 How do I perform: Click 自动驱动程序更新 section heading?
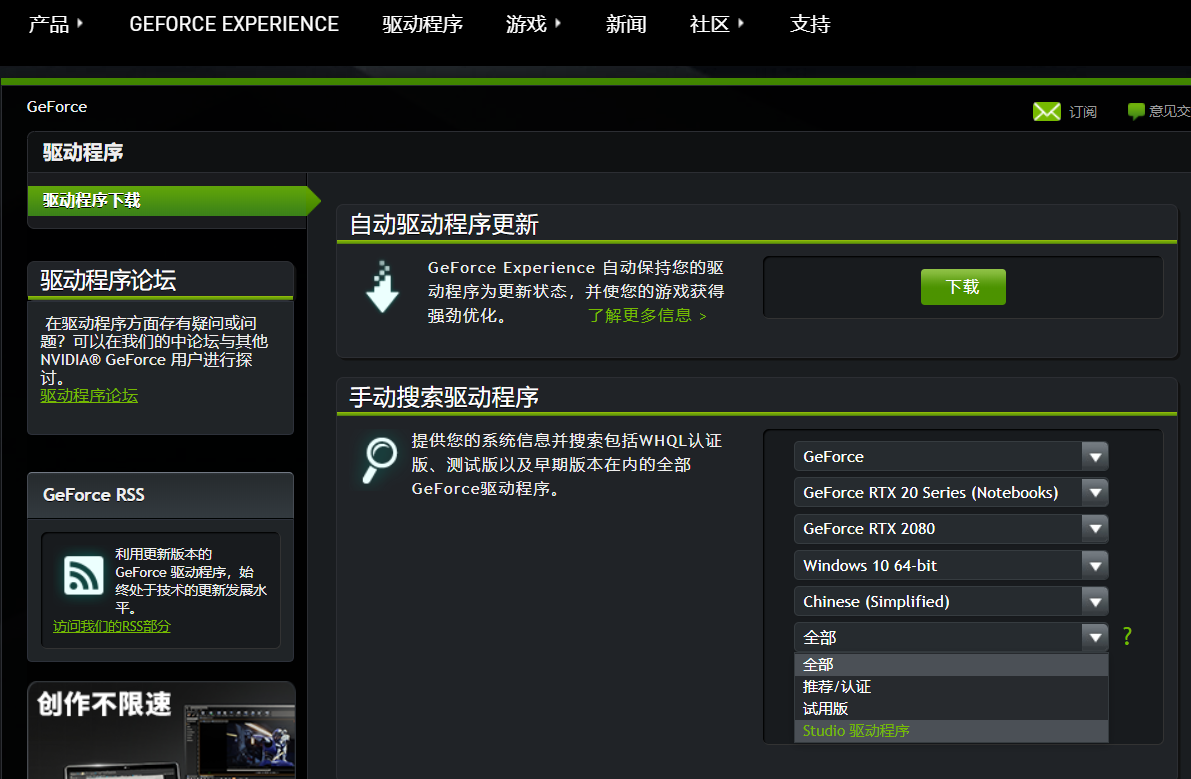(444, 225)
